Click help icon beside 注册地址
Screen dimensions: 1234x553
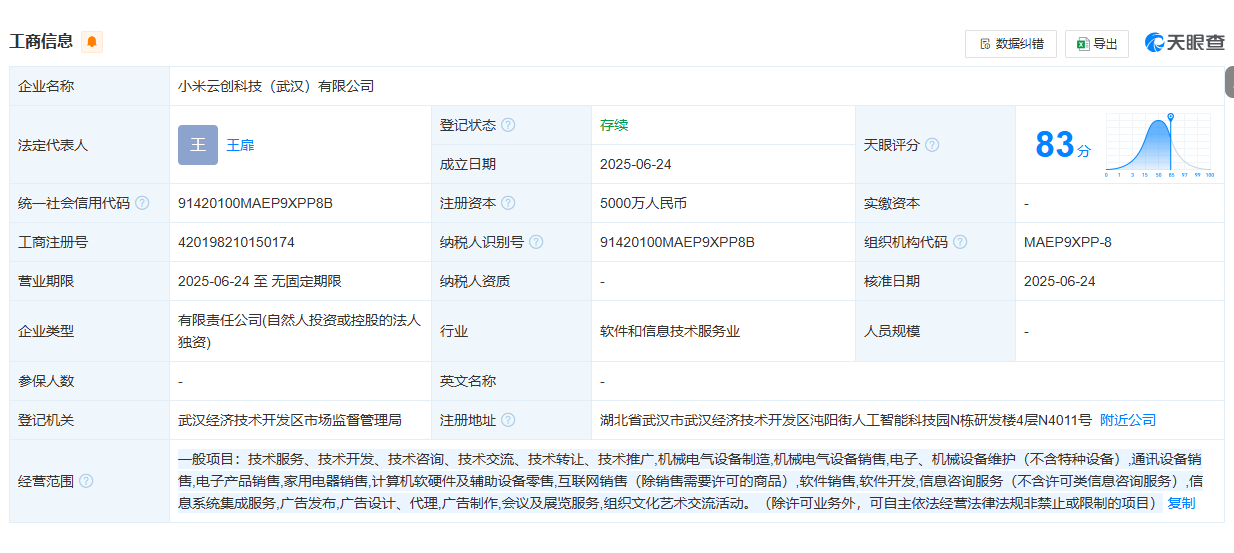(x=508, y=420)
